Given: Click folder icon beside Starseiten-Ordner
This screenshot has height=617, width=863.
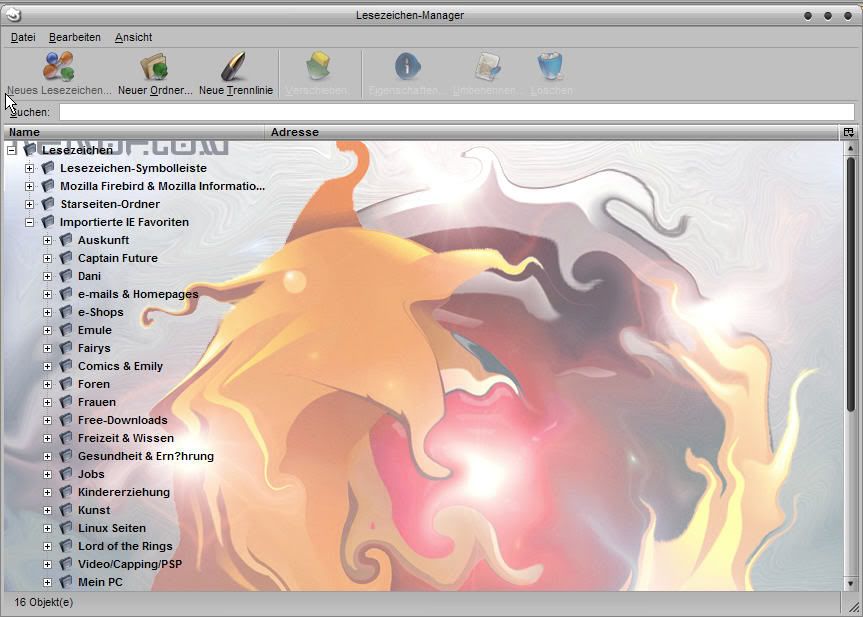Looking at the screenshot, I should point(48,204).
